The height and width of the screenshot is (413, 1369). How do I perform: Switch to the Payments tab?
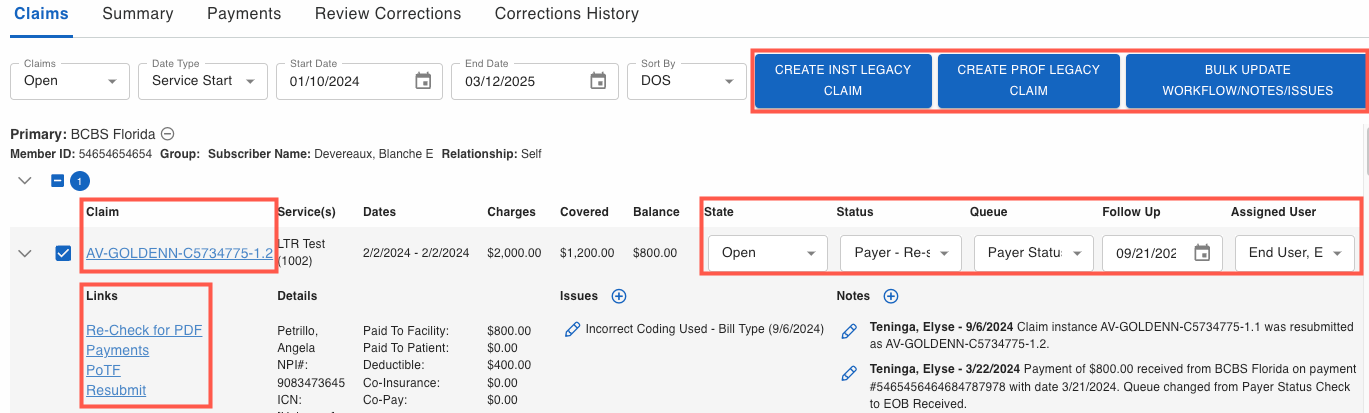tap(244, 14)
